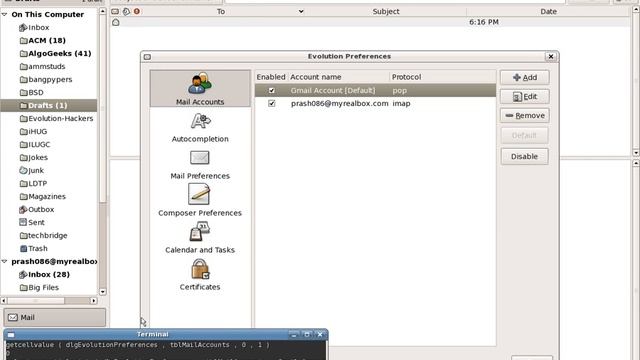Open the Mail Preferences section
Viewport: 640px width, 360px height.
click(200, 165)
